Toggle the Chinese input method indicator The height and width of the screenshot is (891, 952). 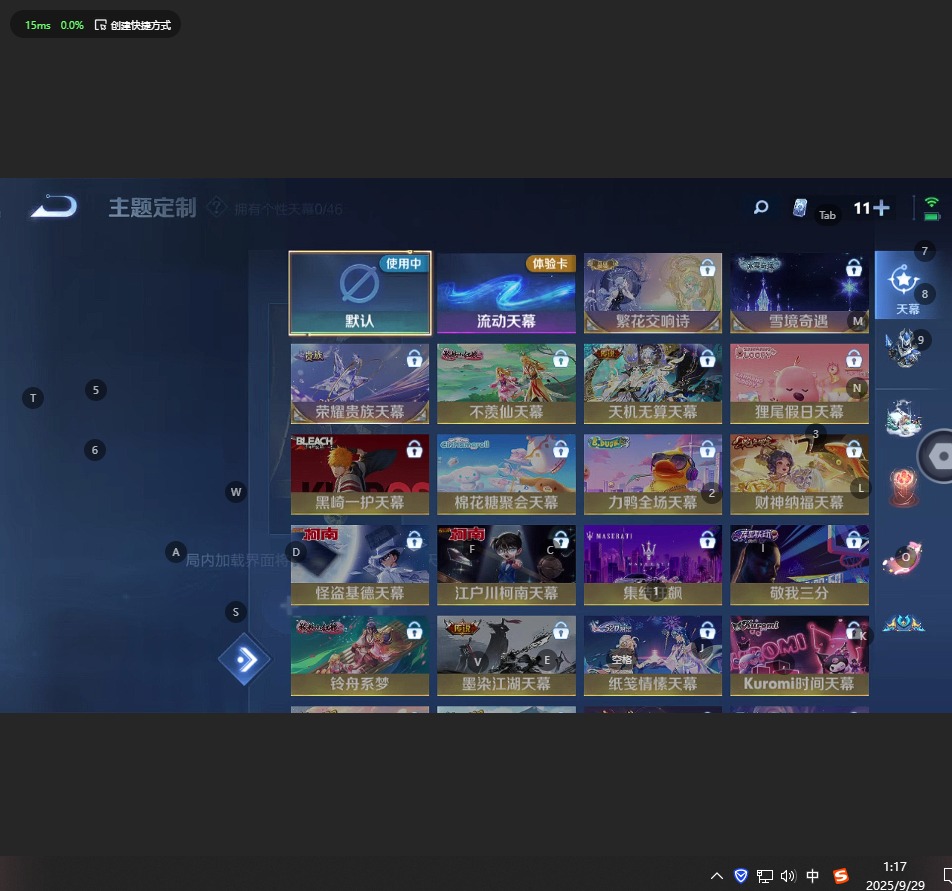(x=812, y=876)
